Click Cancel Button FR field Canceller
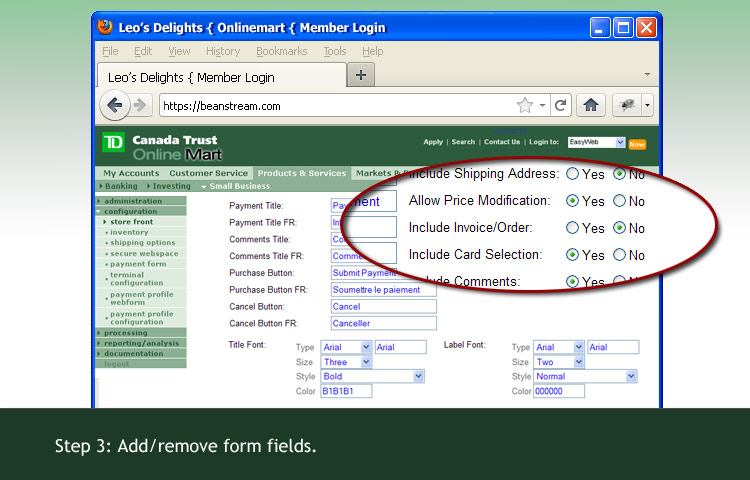 click(x=384, y=323)
